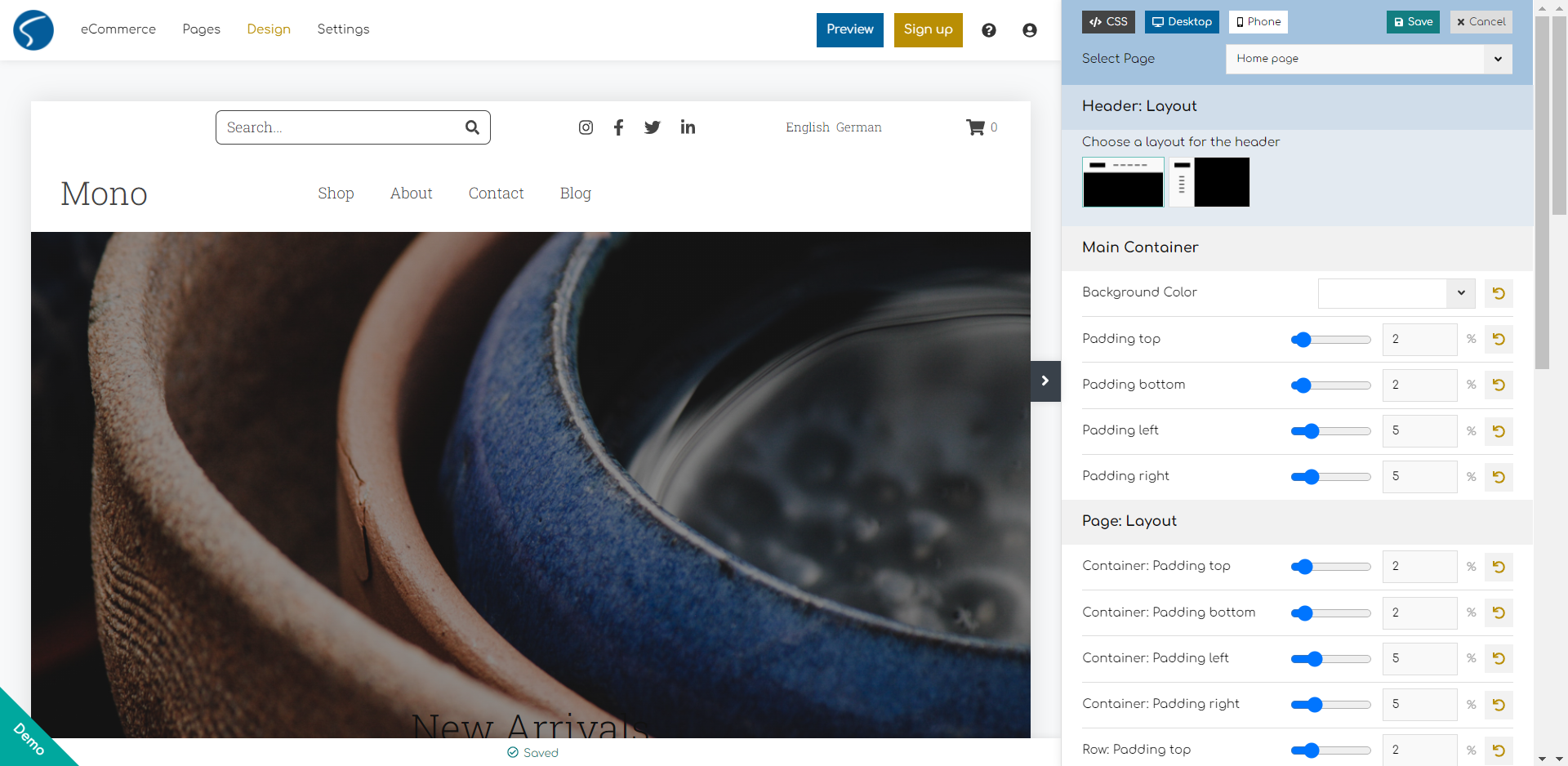Open the Facebook social icon
The width and height of the screenshot is (1568, 766).
pos(619,127)
